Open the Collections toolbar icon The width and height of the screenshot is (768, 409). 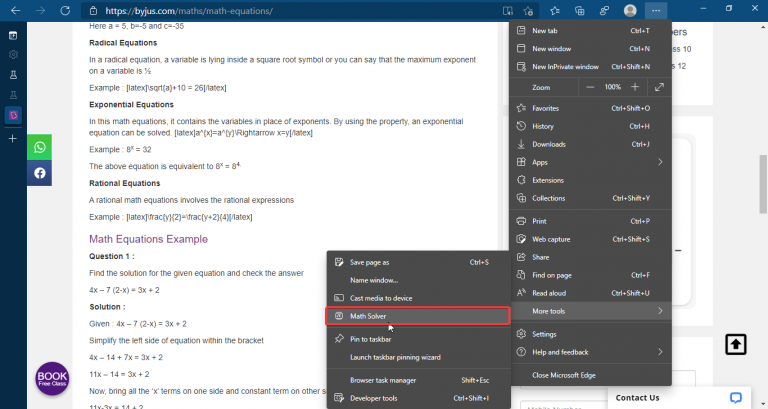[579, 10]
